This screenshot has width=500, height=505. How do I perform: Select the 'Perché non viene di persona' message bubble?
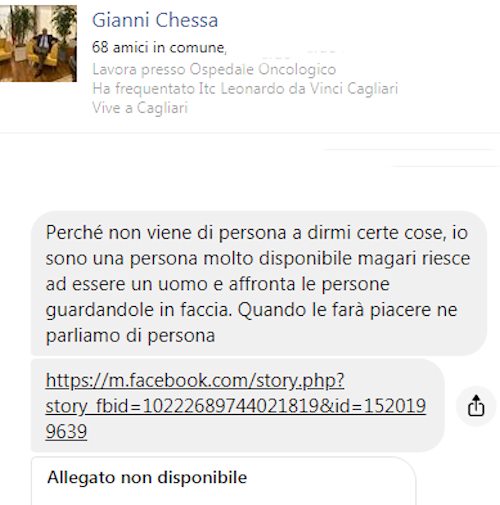[x=258, y=283]
